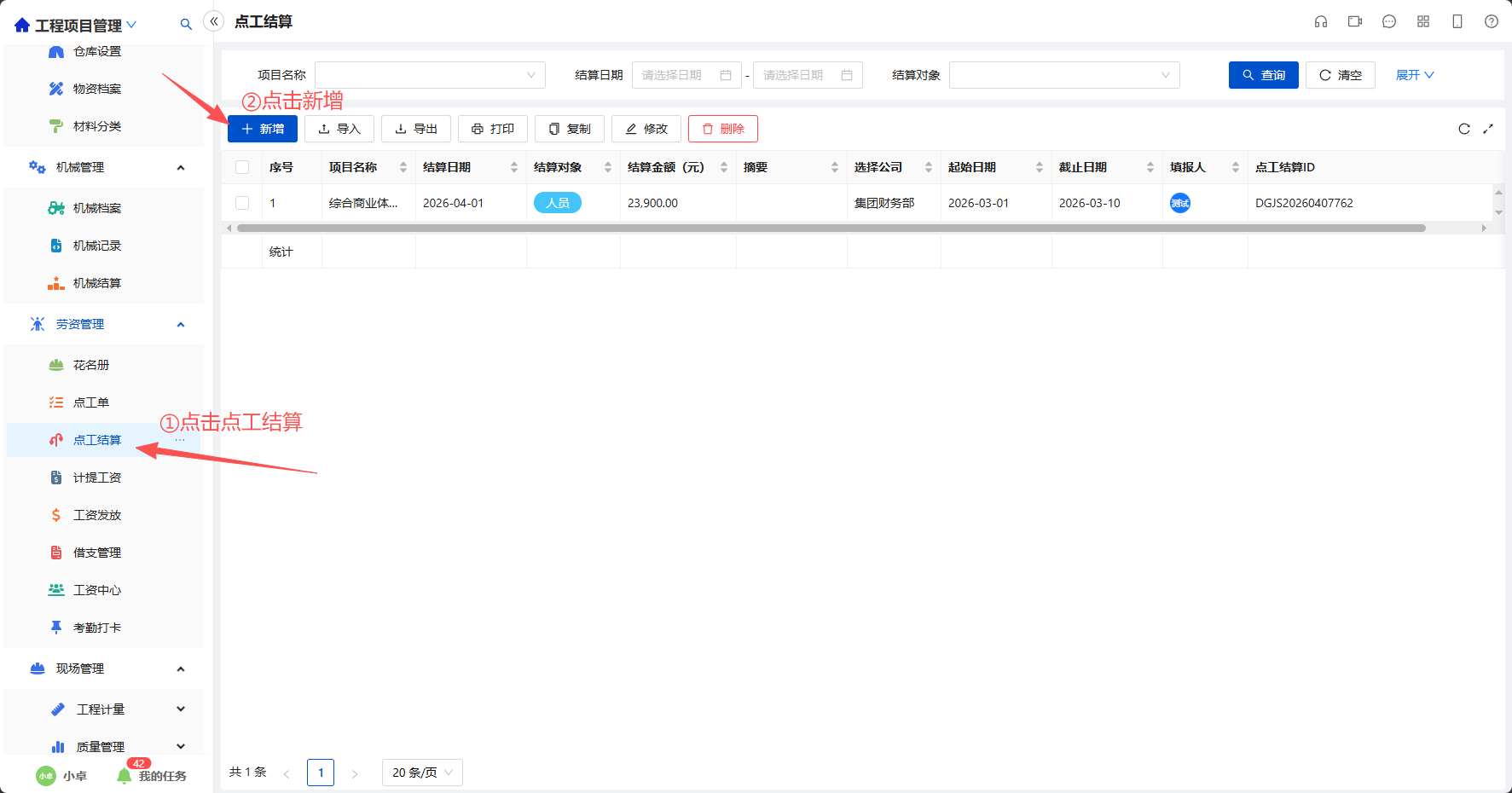Sort by 结算对象 column arrows
Screen dimensions: 1512x793
pyautogui.click(x=608, y=167)
